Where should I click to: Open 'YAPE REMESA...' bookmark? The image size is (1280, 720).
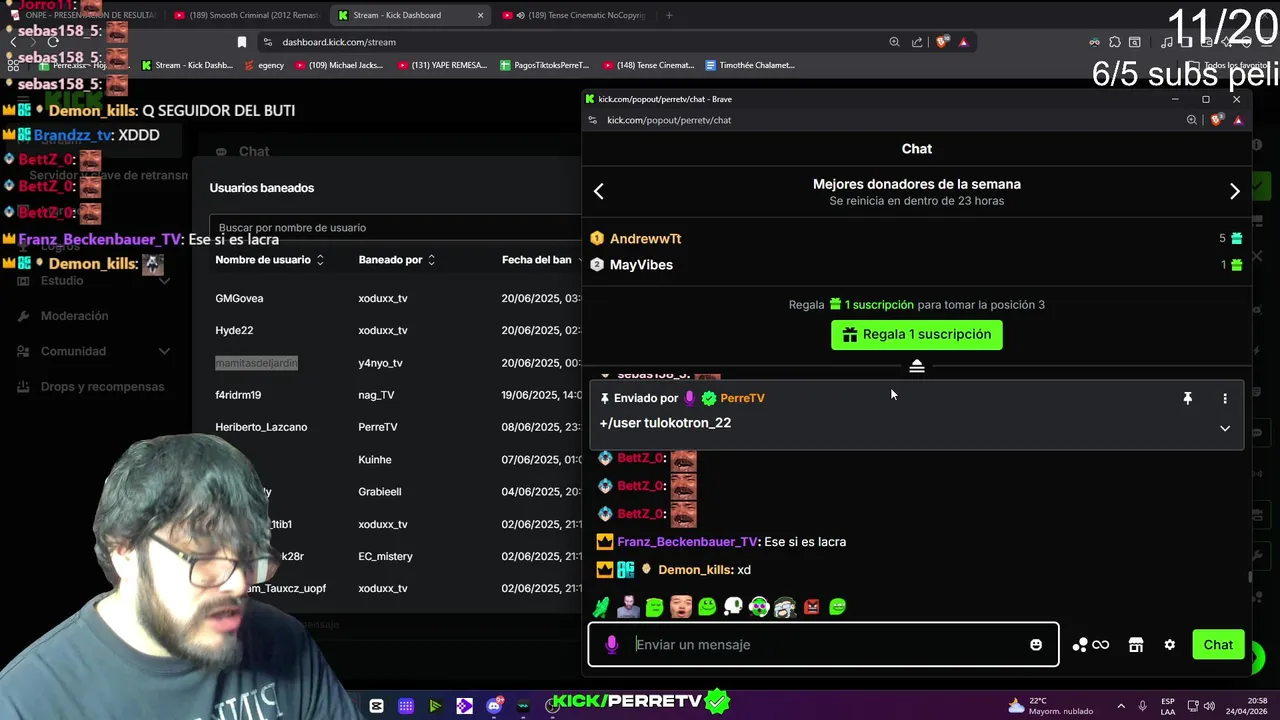[x=442, y=65]
